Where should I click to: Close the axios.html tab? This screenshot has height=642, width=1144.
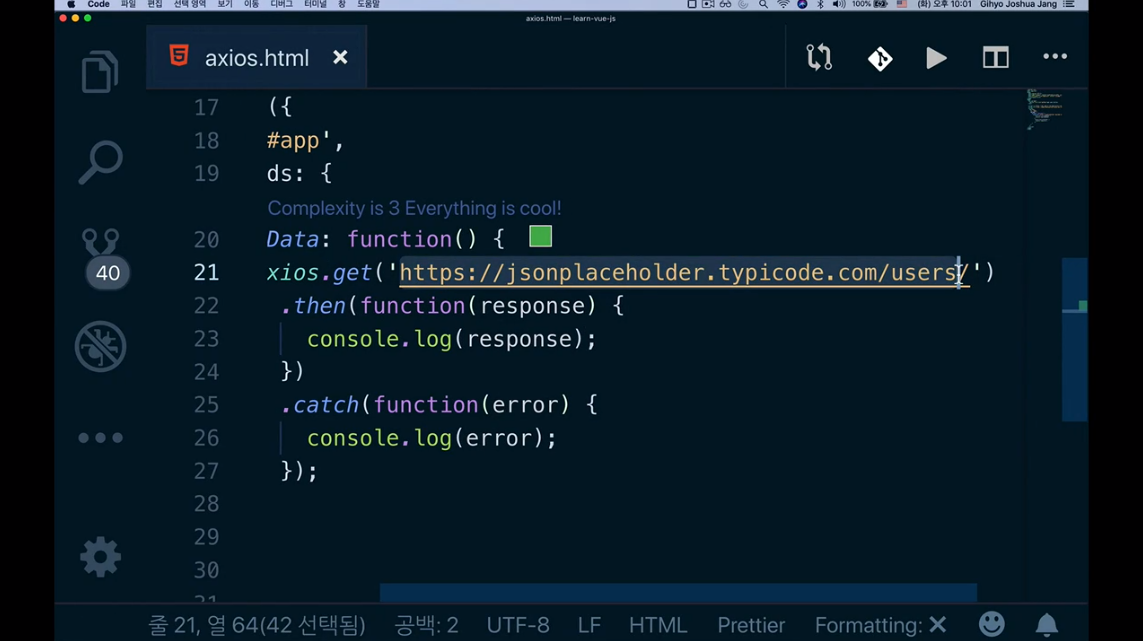coord(340,58)
